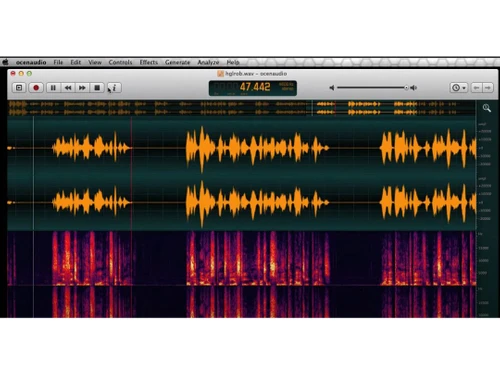Minimize the ocenaudio window
The width and height of the screenshot is (500, 375).
pyautogui.click(x=21, y=73)
